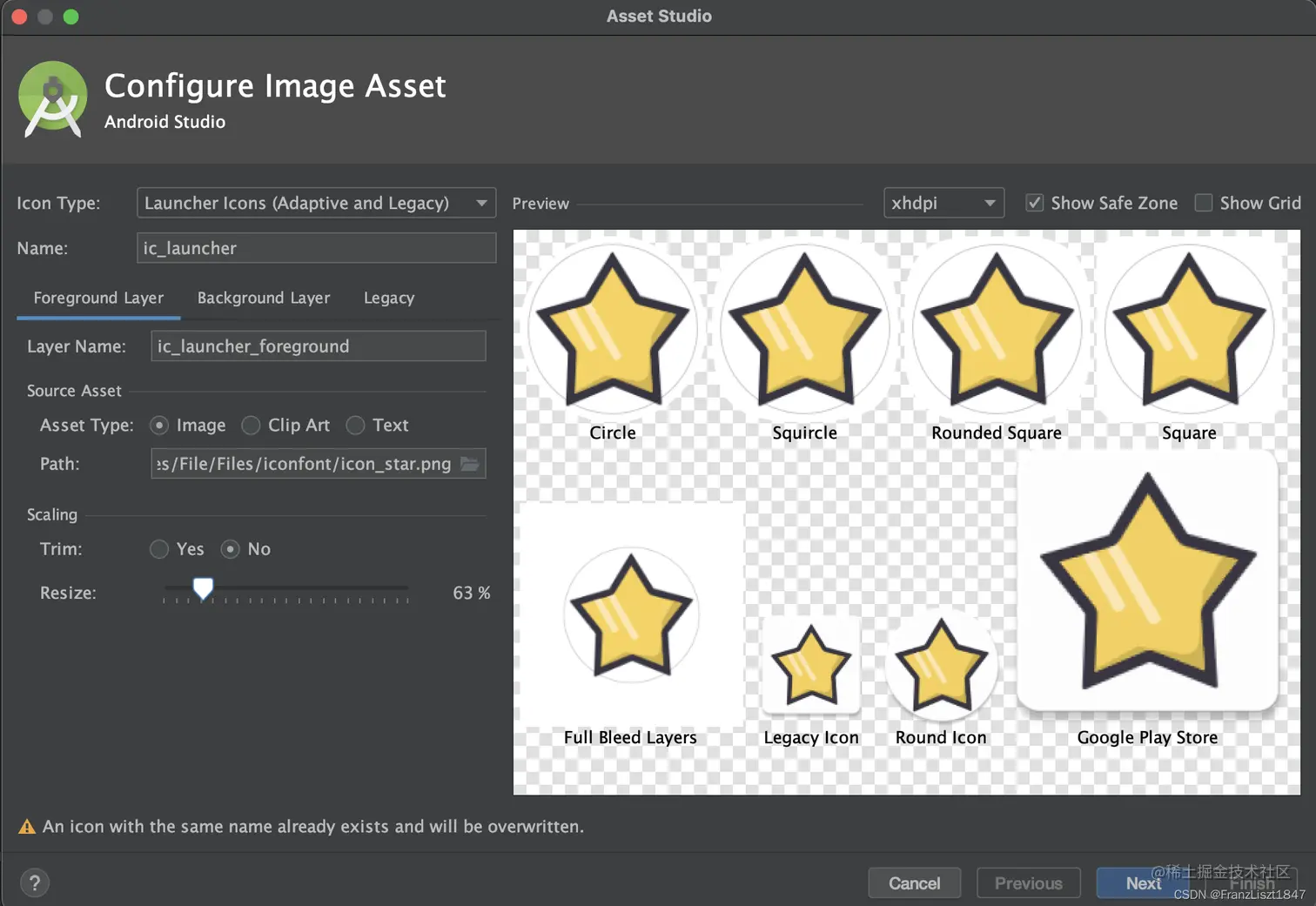Viewport: 1316px width, 906px height.
Task: Switch to the Background Layer tab
Action: click(x=264, y=298)
